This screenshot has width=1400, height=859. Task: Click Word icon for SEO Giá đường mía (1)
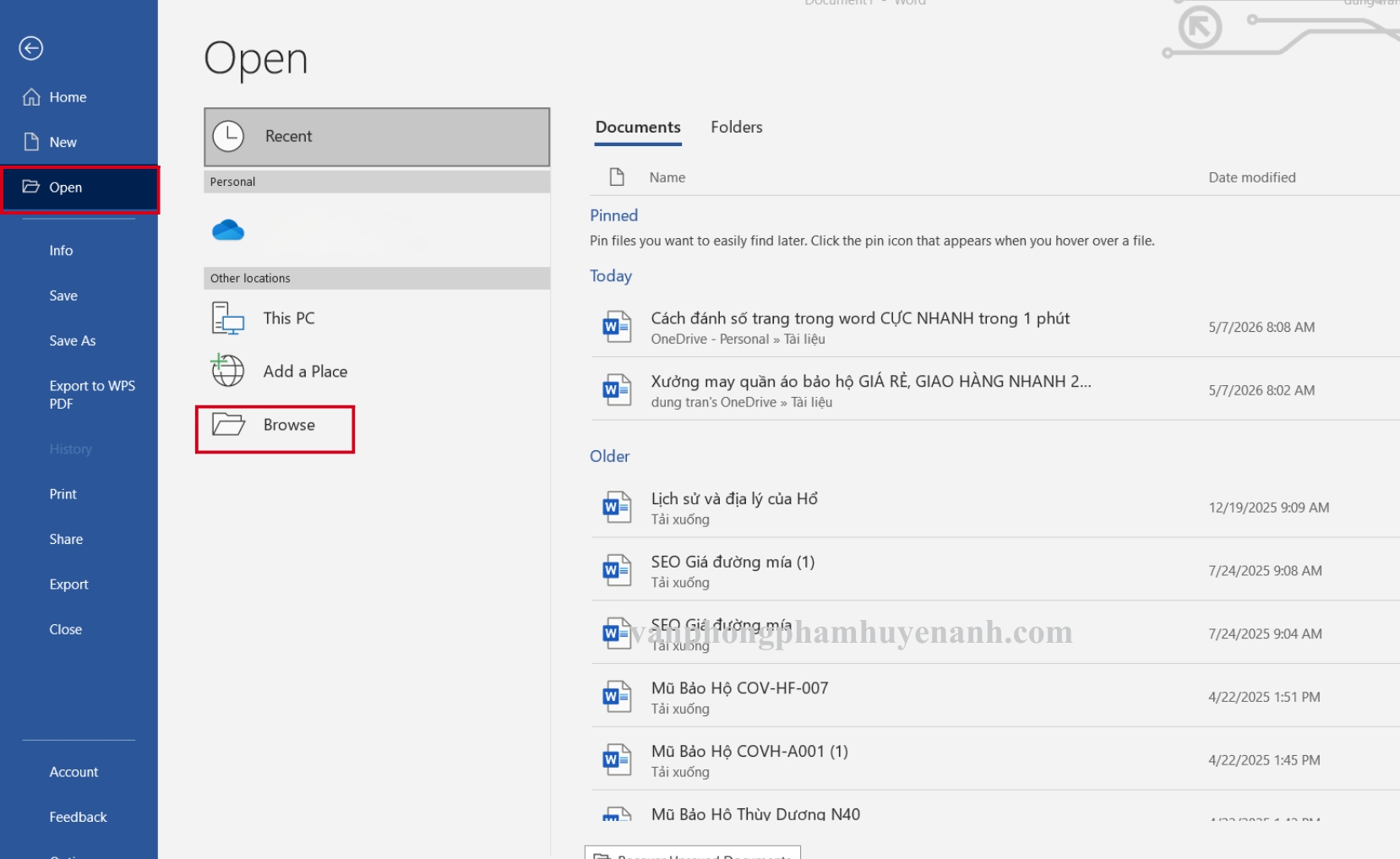pos(617,570)
